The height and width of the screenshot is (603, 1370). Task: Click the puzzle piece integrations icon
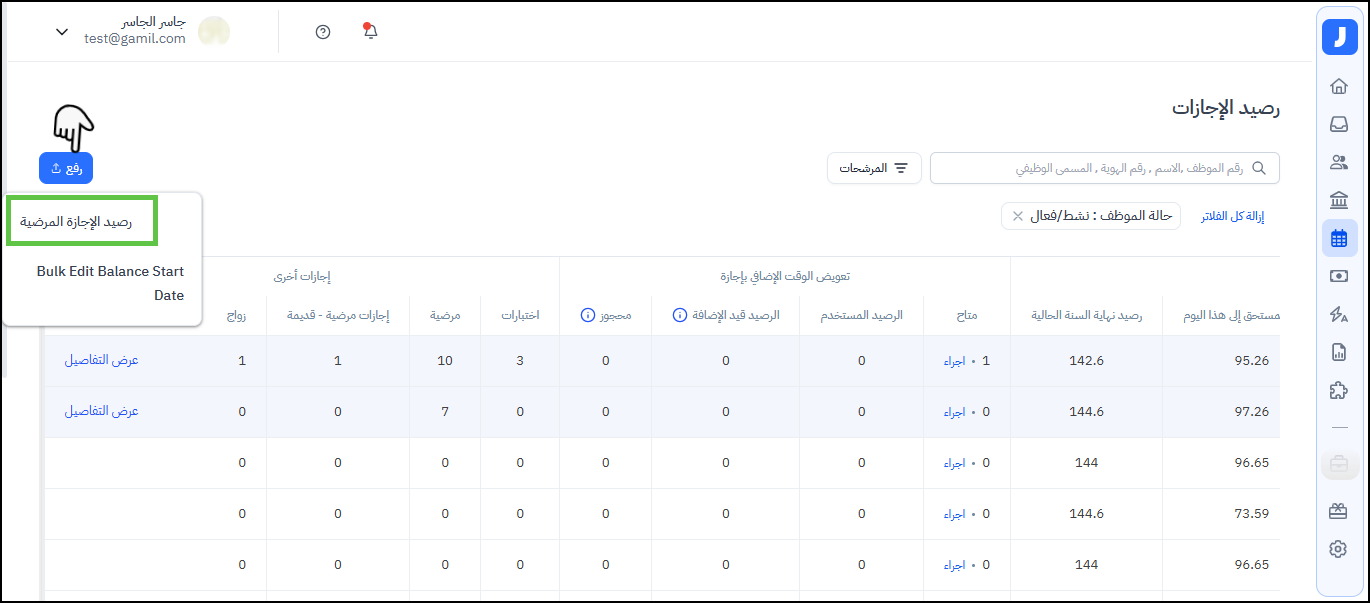point(1339,391)
